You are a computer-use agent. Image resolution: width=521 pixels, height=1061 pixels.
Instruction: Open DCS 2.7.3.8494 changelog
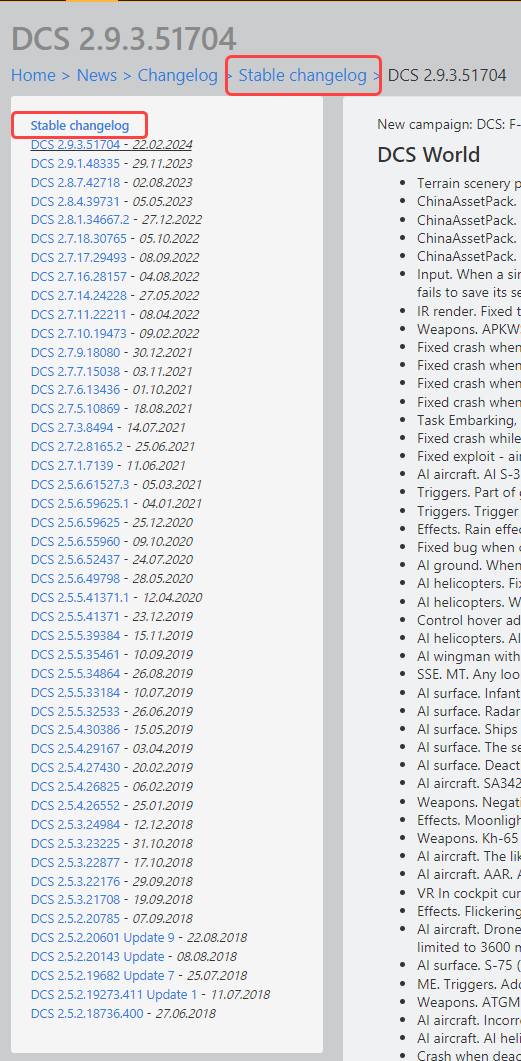point(72,428)
